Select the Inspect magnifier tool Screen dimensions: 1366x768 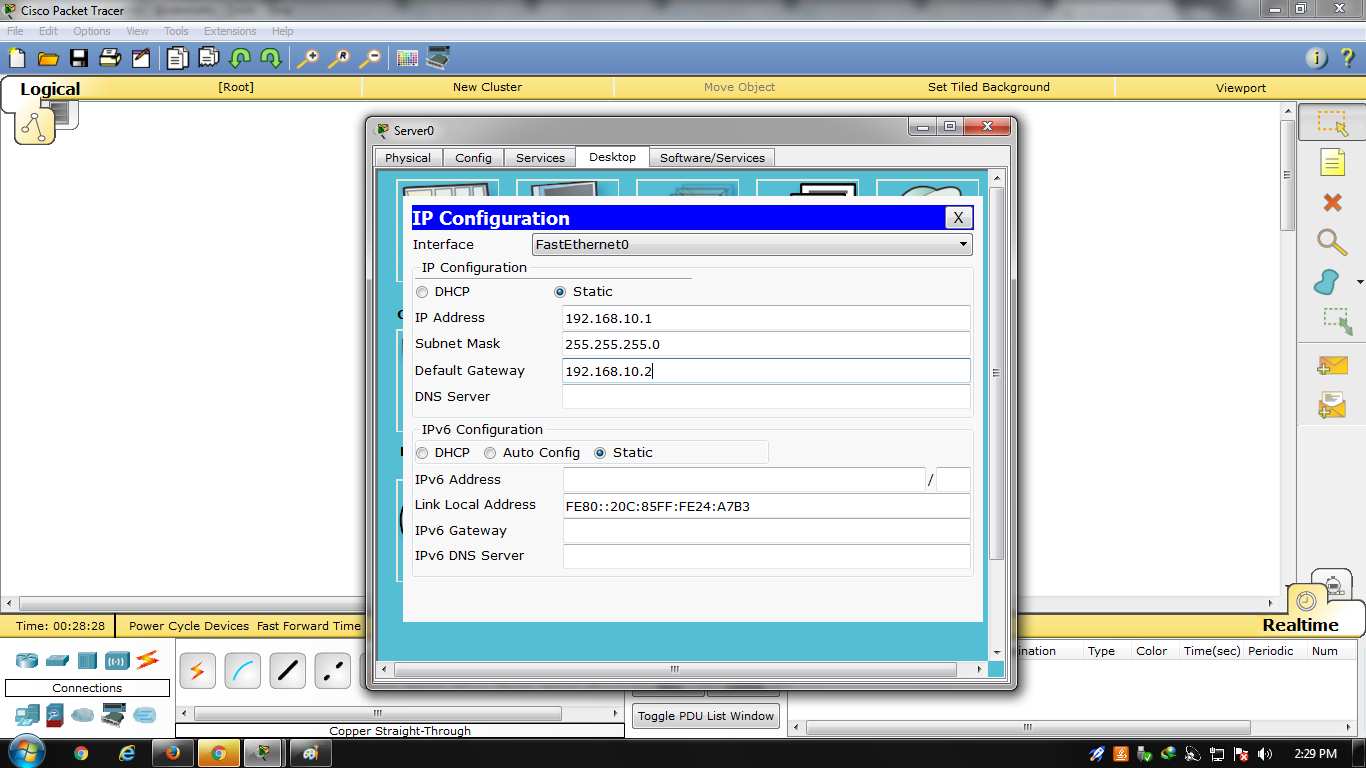point(1332,242)
